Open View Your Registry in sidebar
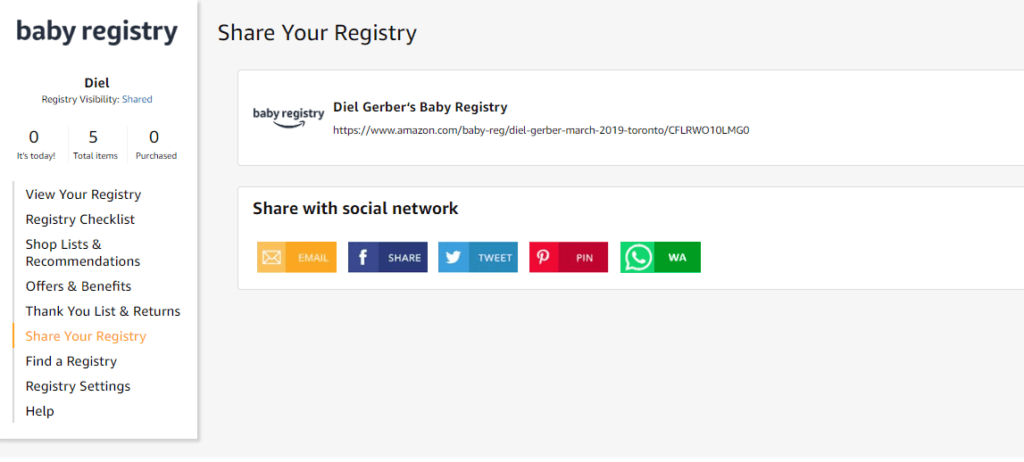Screen dimensions: 1024x462 tap(83, 195)
